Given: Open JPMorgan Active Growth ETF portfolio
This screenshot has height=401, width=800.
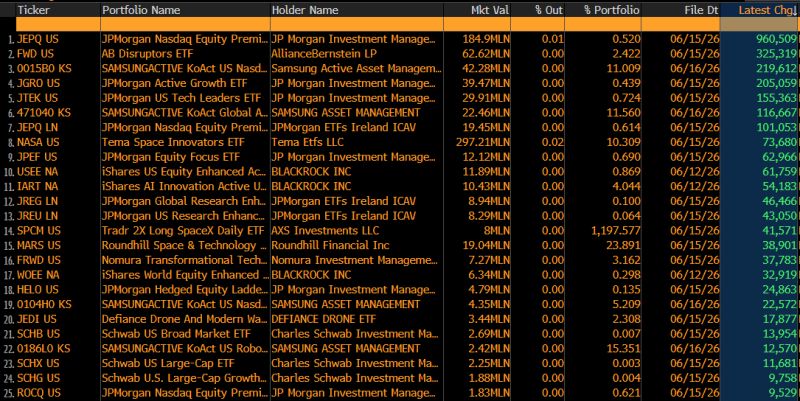Looking at the screenshot, I should click(174, 83).
